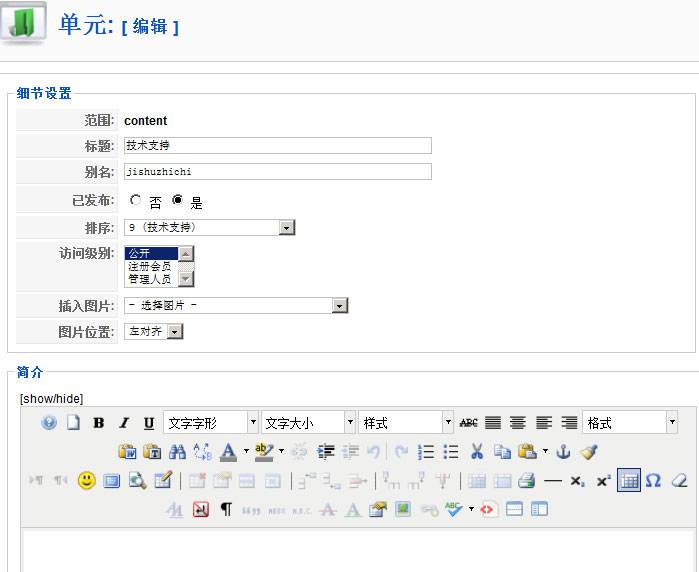699x572 pixels.
Task: Open the 文字大小 font size dropdown
Action: point(308,422)
